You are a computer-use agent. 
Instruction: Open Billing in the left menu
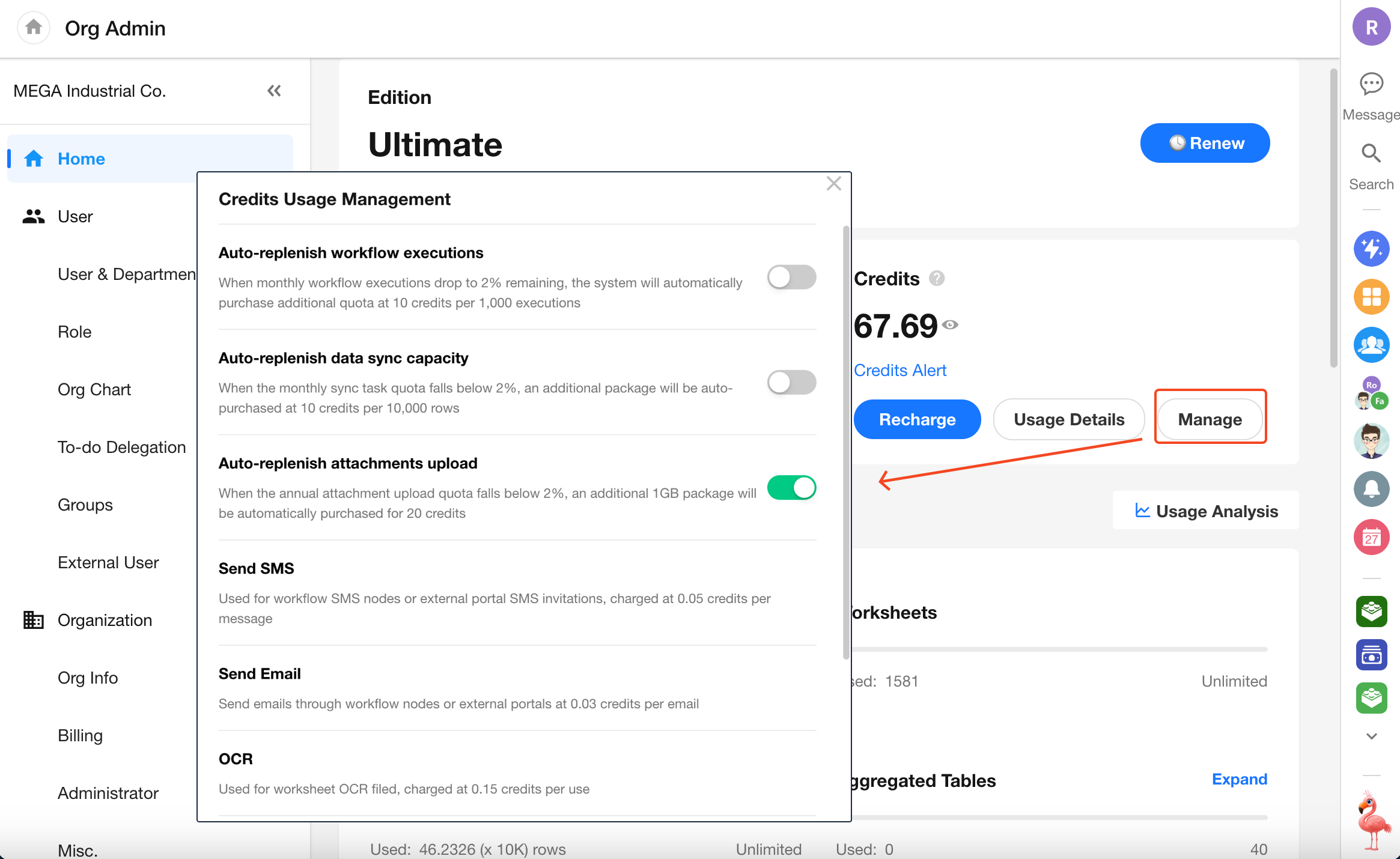tap(80, 736)
